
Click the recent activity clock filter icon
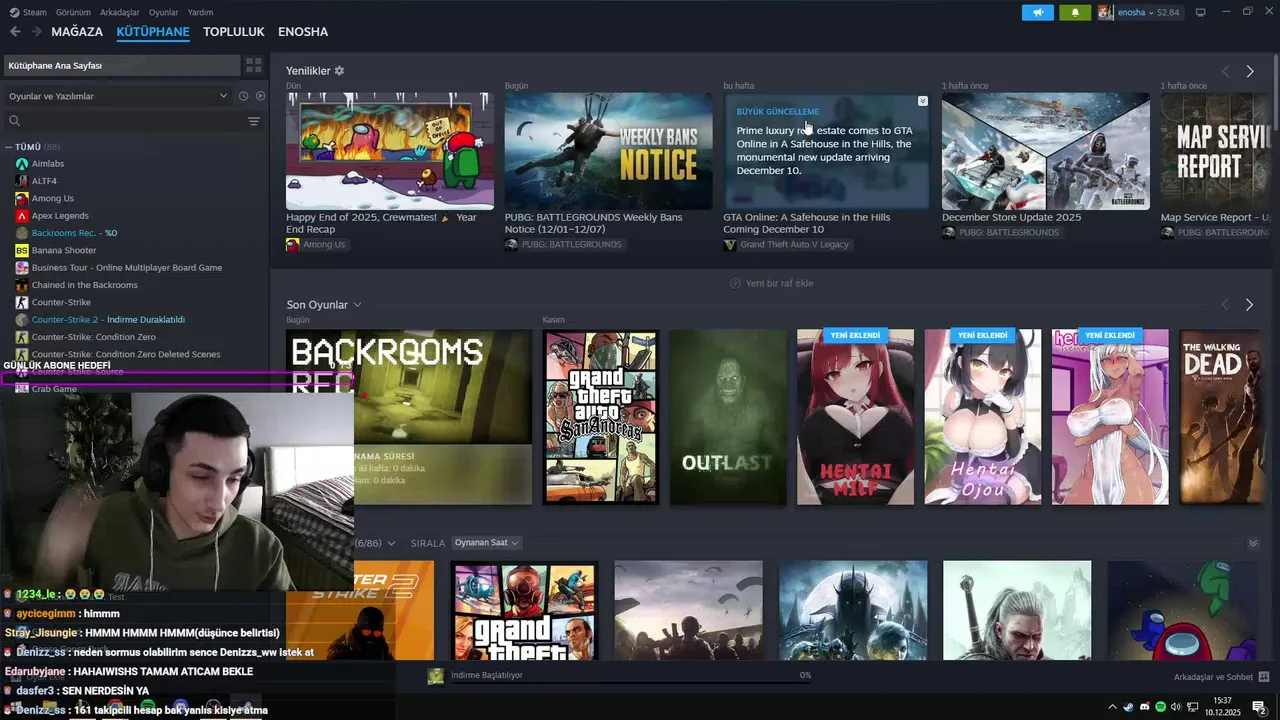pyautogui.click(x=243, y=96)
